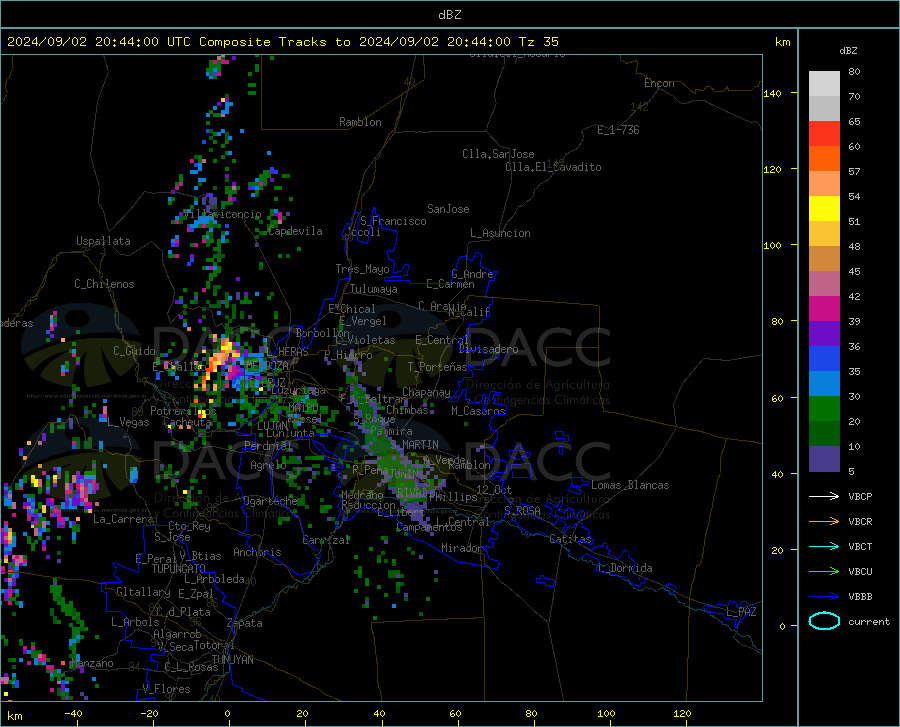Click the 'TUPUNGATO' map label
Screen dimensions: 900x727
(x=179, y=569)
